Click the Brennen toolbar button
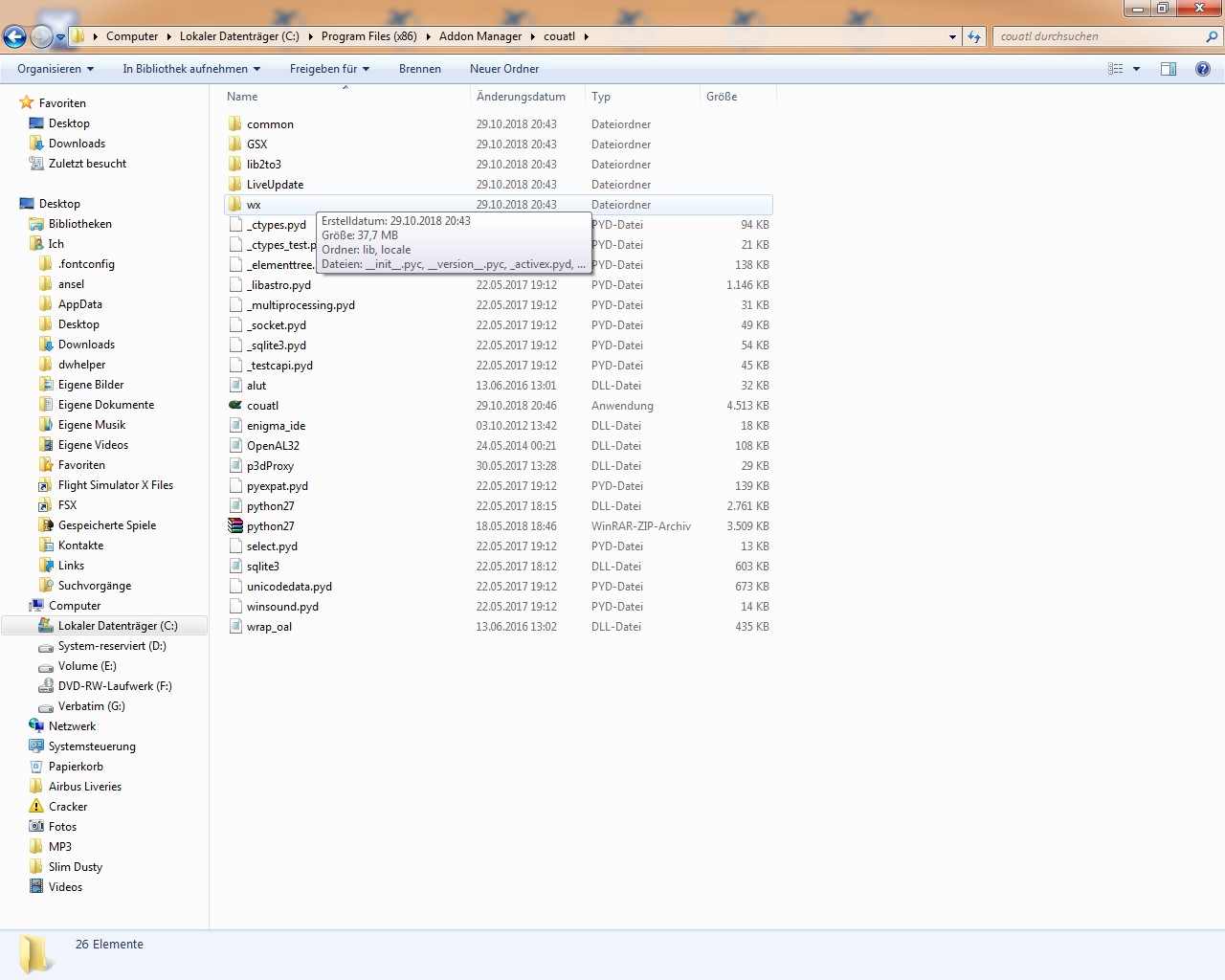 click(420, 69)
